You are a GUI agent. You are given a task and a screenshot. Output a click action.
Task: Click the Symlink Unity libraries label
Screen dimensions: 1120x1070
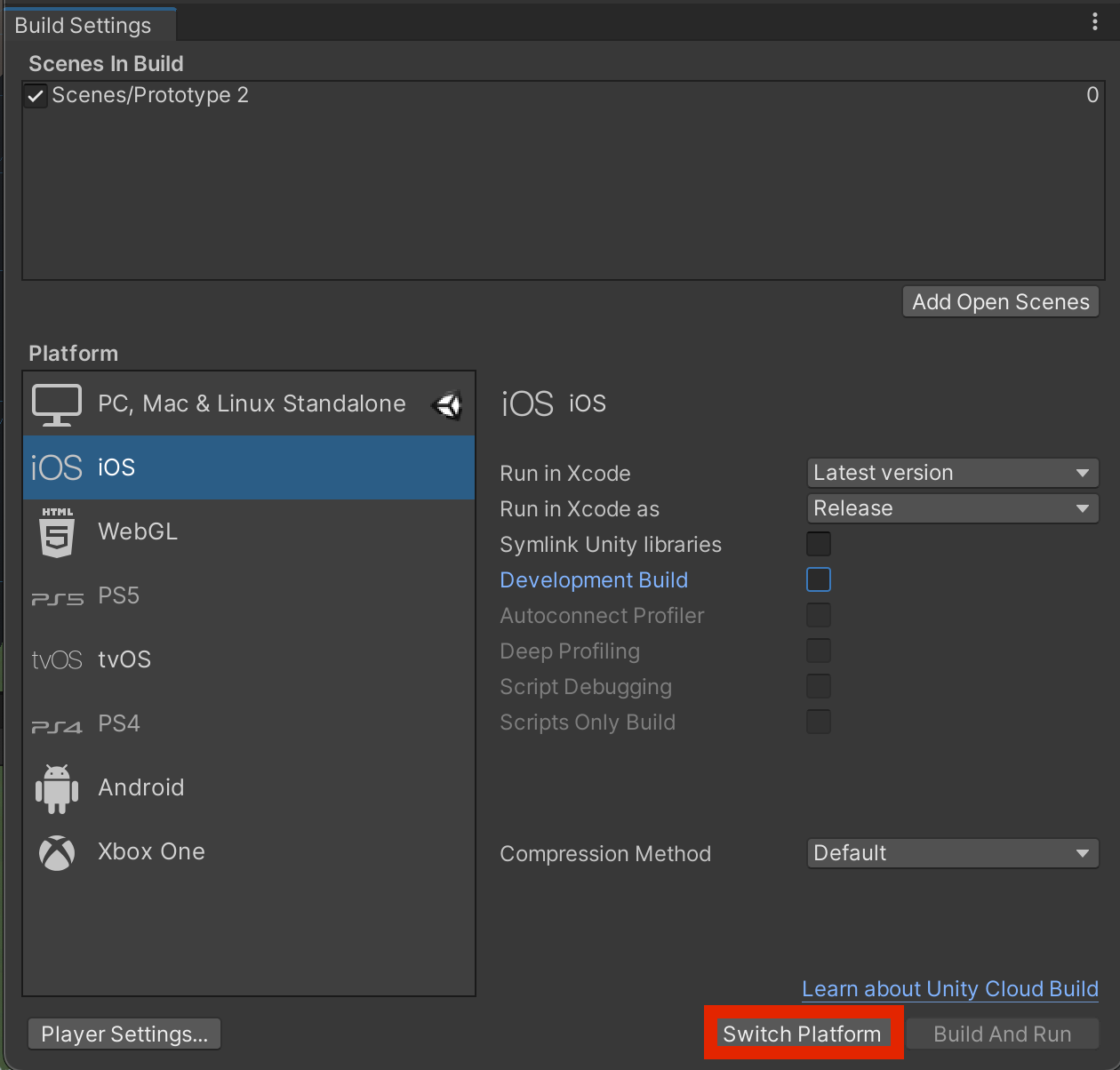(611, 545)
